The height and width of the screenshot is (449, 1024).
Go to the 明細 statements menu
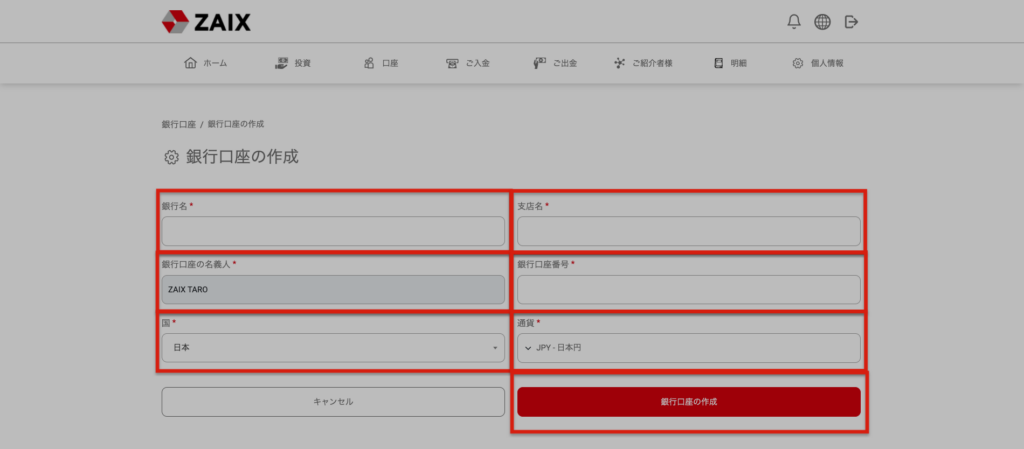[730, 63]
